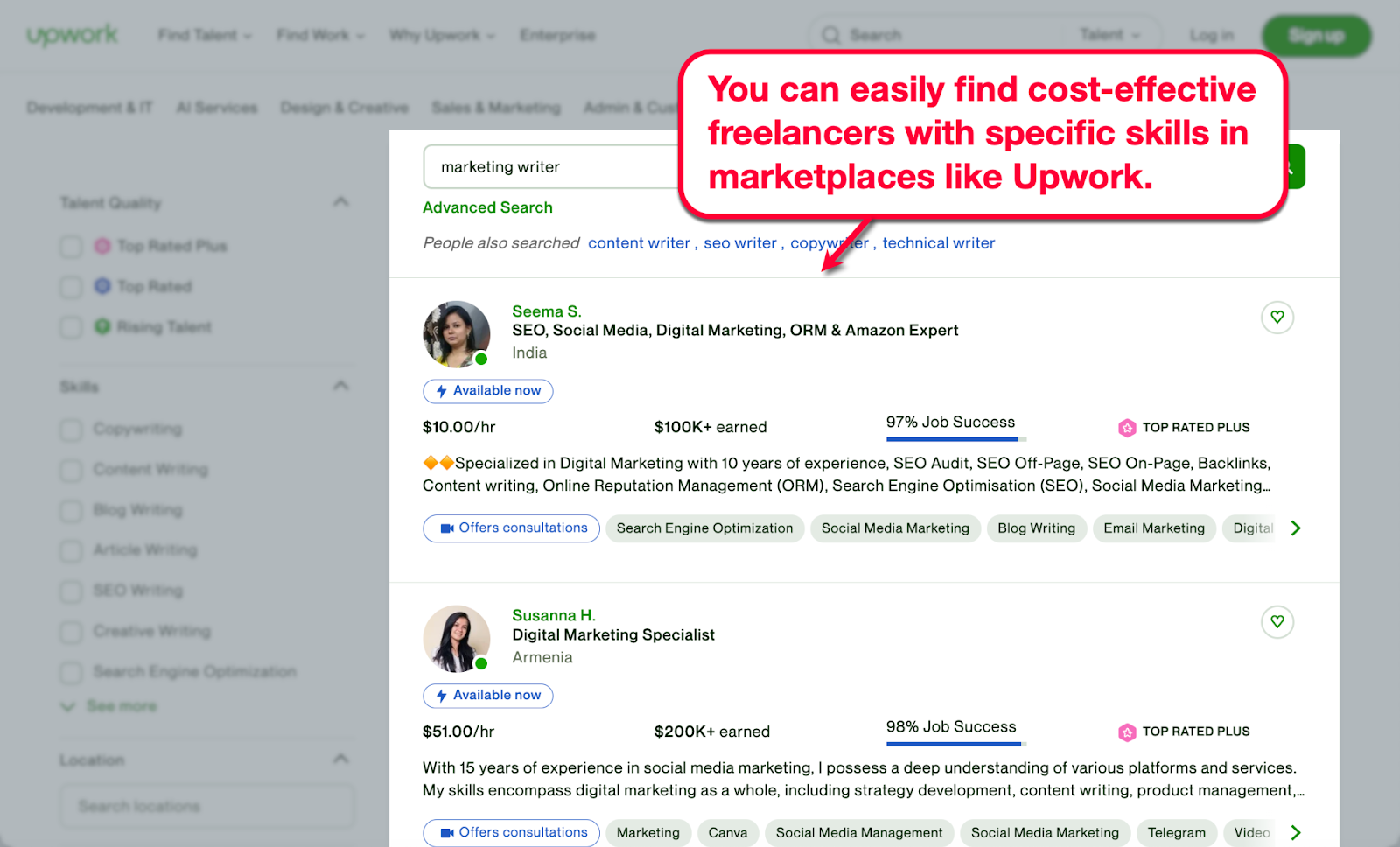Viewport: 1400px width, 847px height.
Task: Click Available now badge for Seema S.
Action: point(488,390)
